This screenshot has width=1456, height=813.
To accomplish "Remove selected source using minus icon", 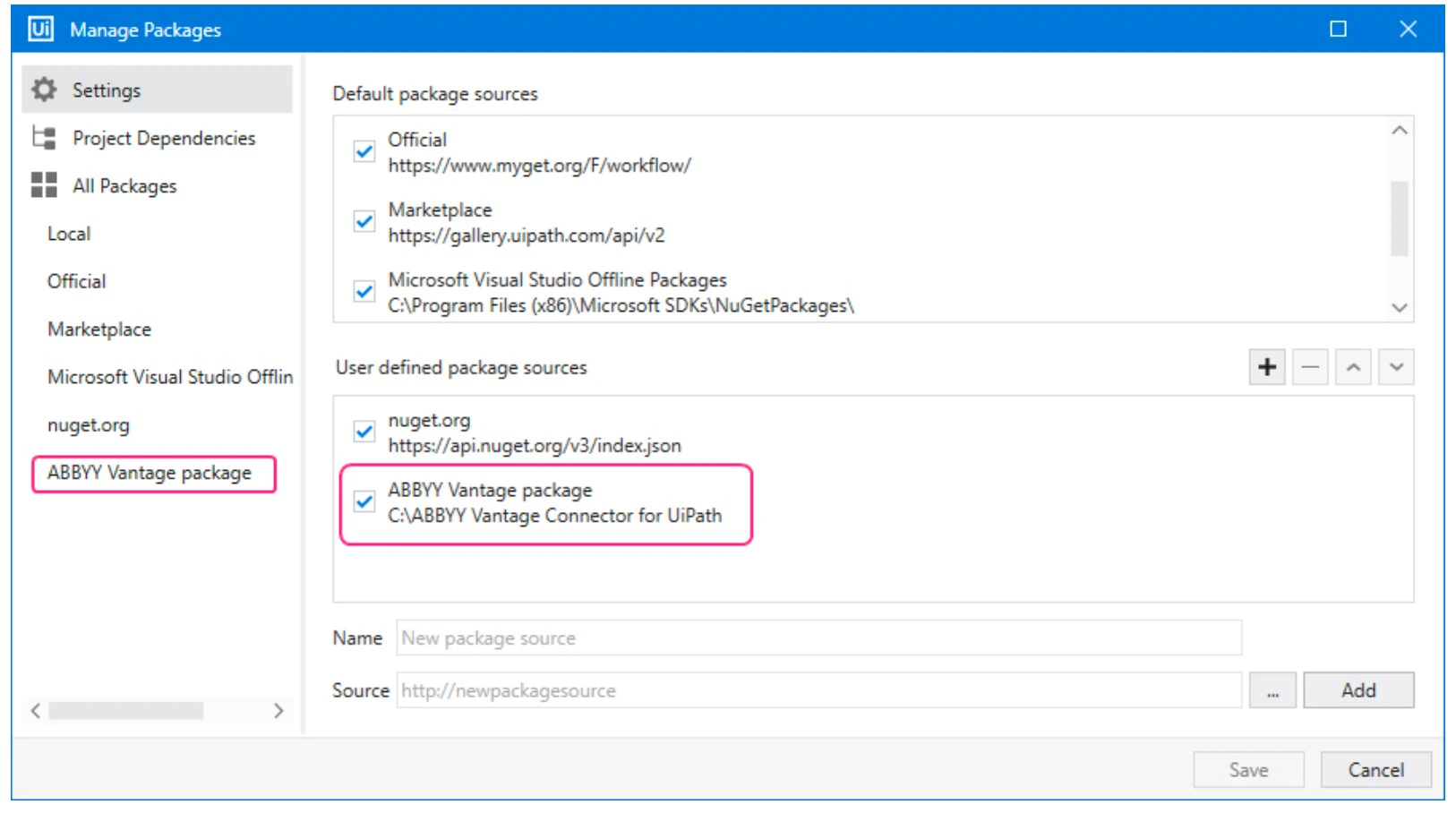I will pyautogui.click(x=1310, y=367).
